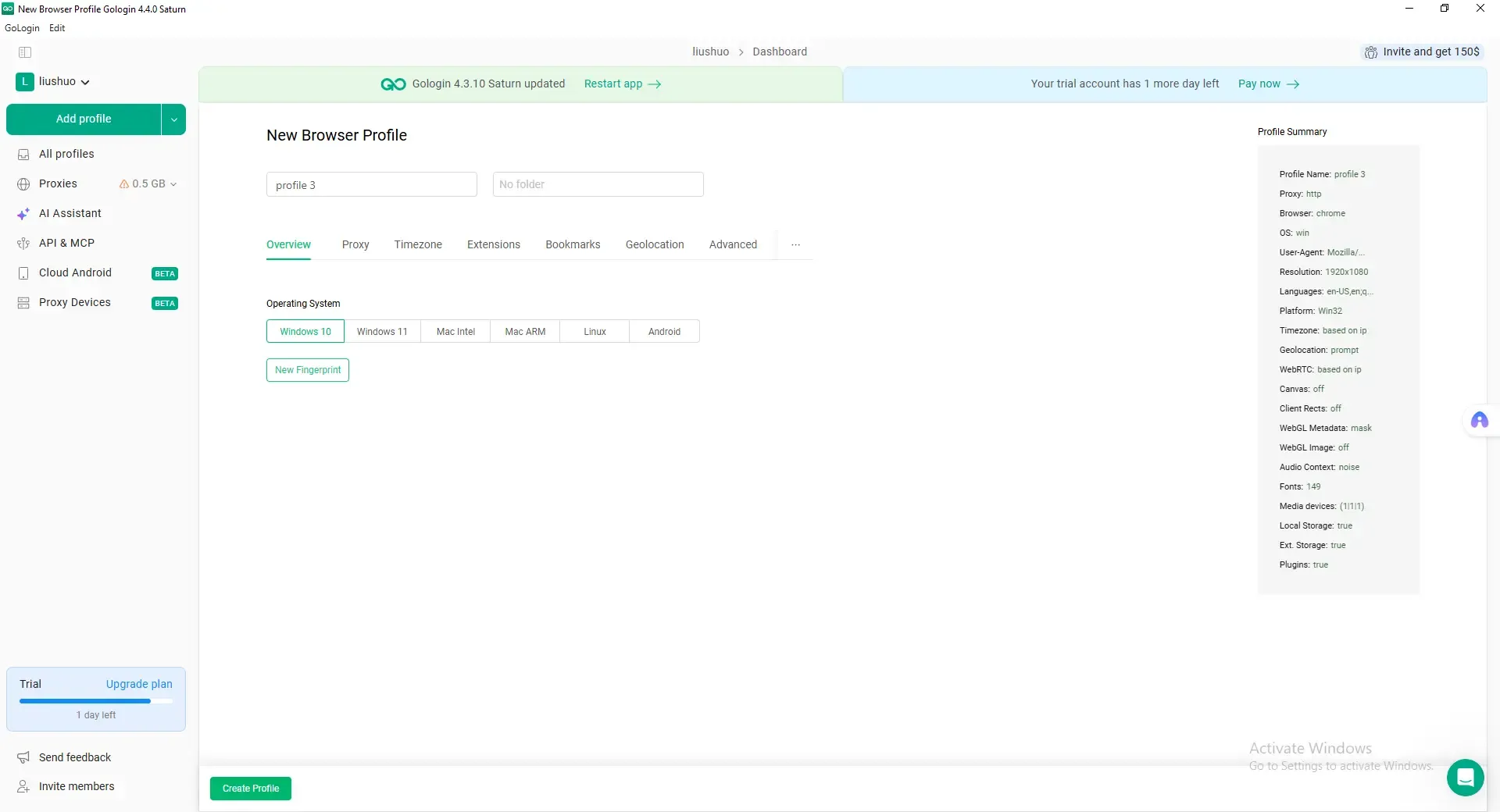Viewport: 1500px width, 812px height.
Task: Switch to the Overview tab
Action: (x=288, y=244)
